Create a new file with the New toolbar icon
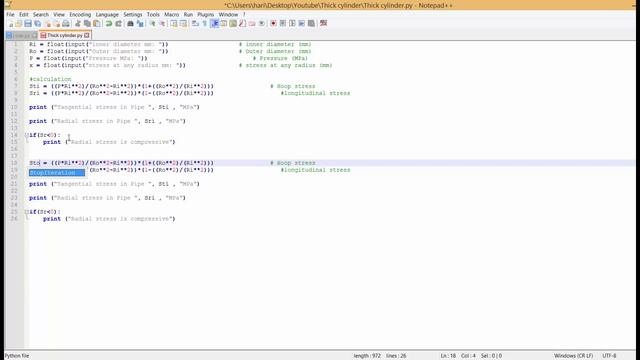The height and width of the screenshot is (360, 640). click(10, 24)
